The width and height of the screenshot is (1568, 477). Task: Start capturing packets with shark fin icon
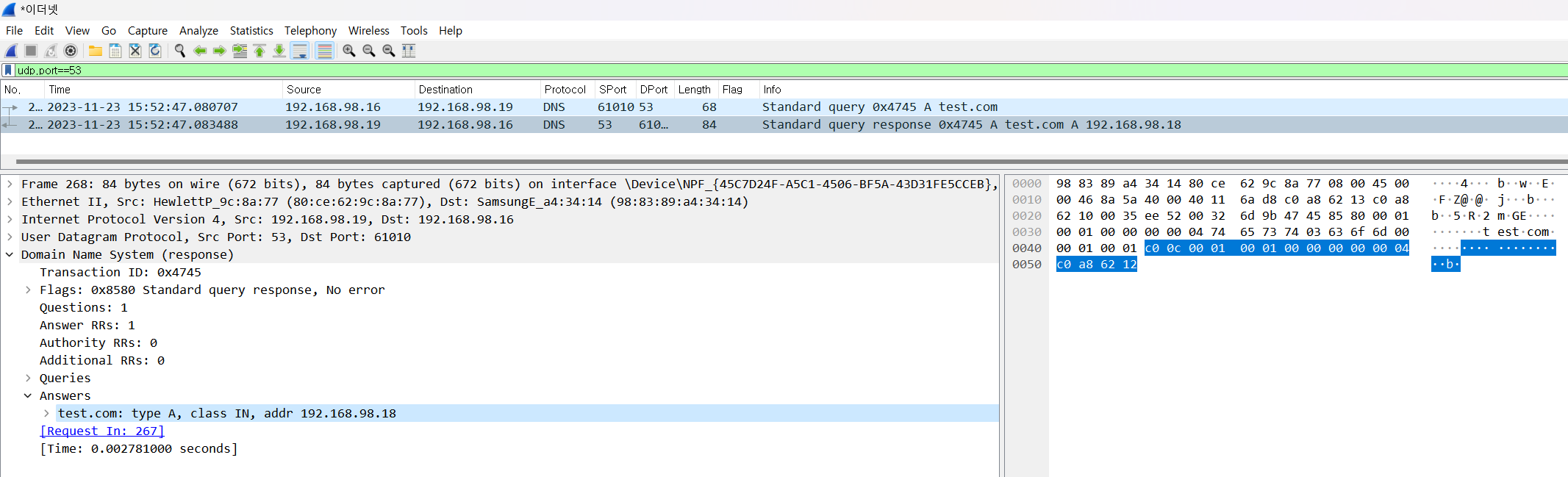point(11,51)
